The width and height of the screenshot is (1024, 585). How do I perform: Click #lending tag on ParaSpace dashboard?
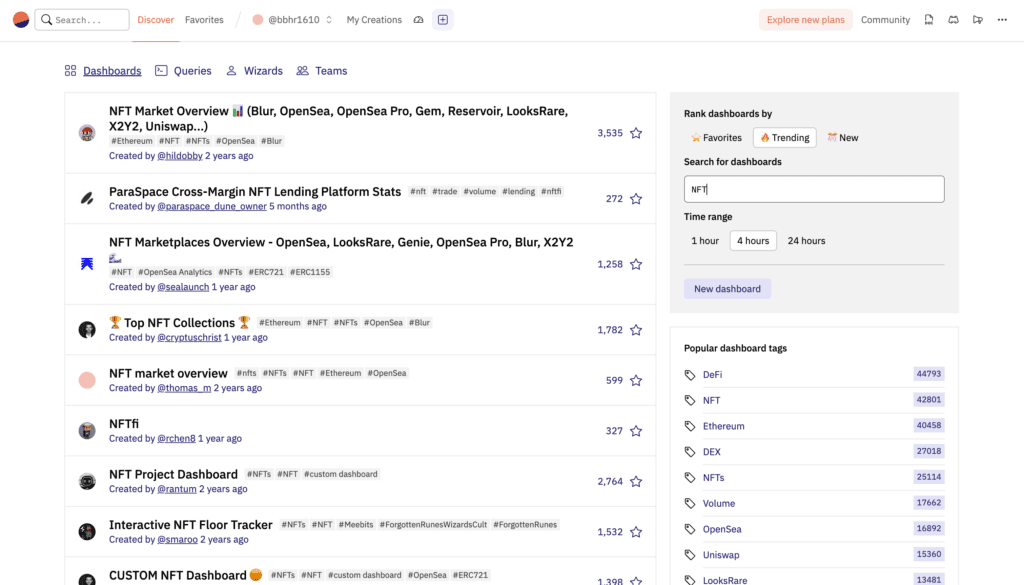pyautogui.click(x=519, y=191)
